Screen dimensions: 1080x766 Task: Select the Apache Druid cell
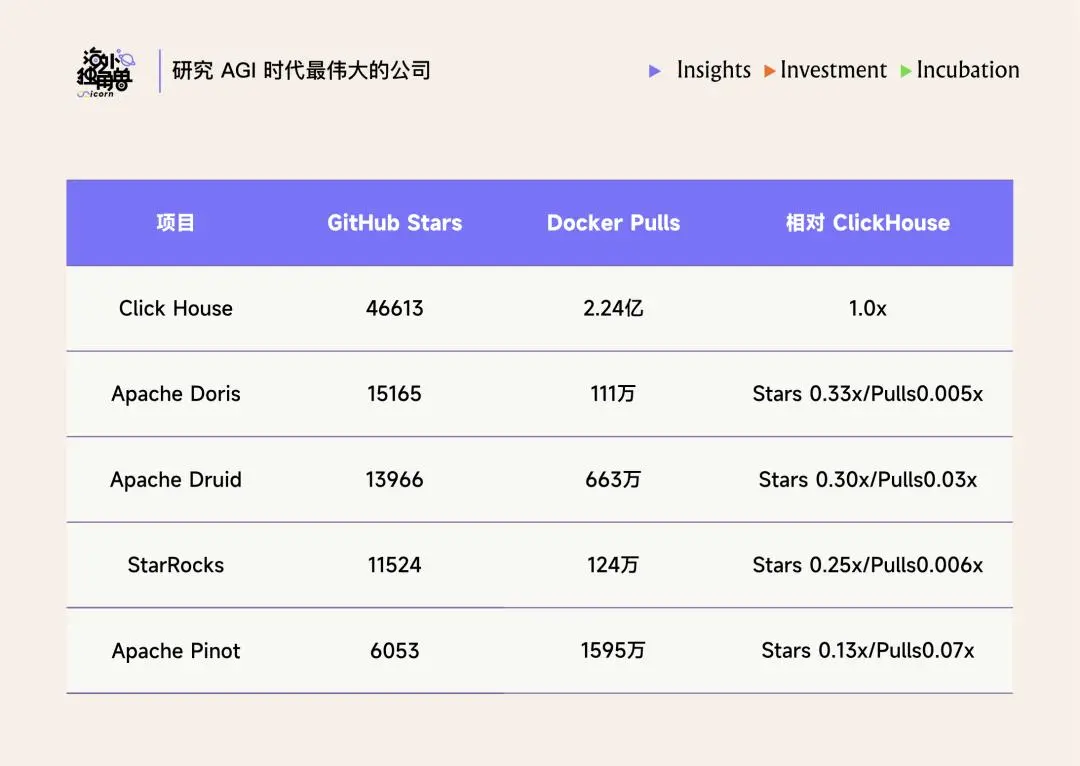[176, 479]
